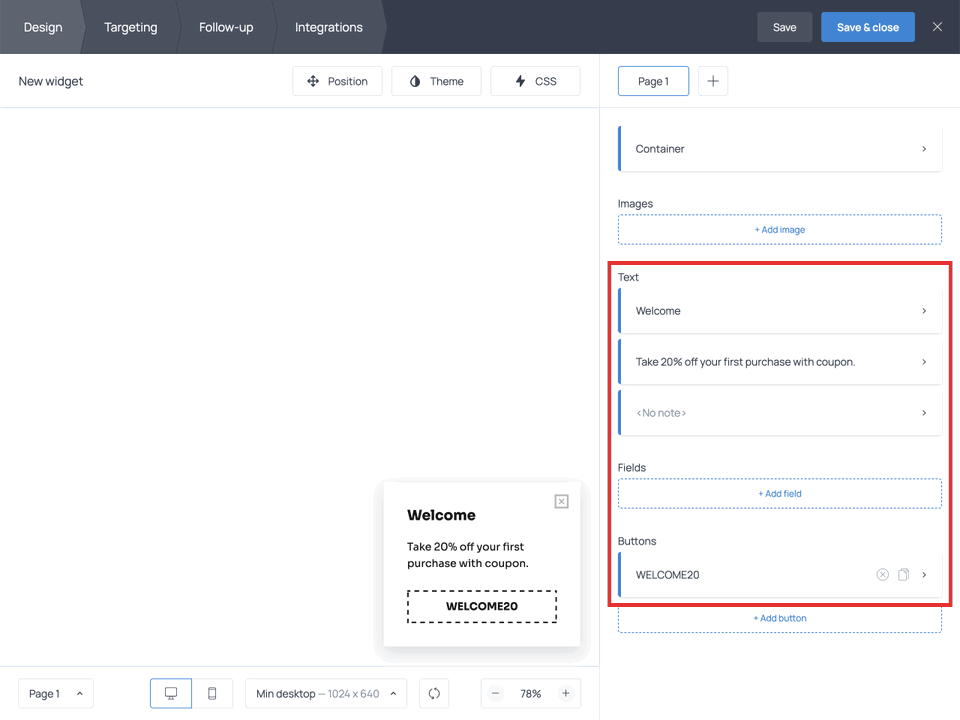
Task: Switch preview to desktop view
Action: pos(170,693)
